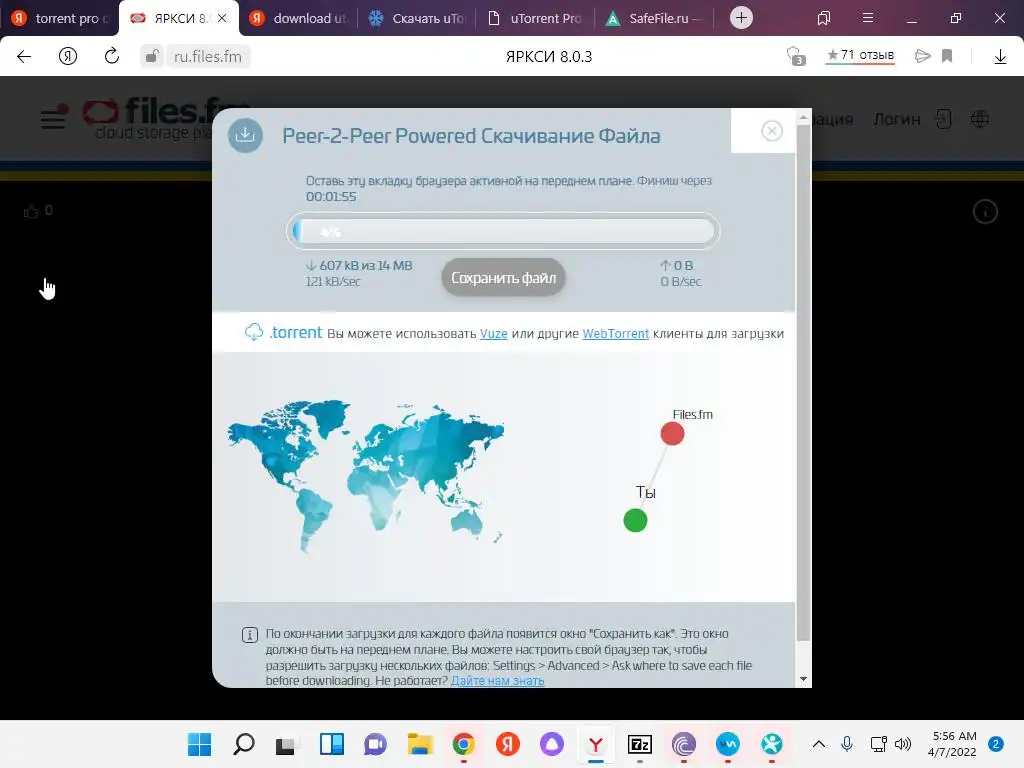1024x768 pixels.
Task: Open the notification badge showing 2
Action: 996,744
